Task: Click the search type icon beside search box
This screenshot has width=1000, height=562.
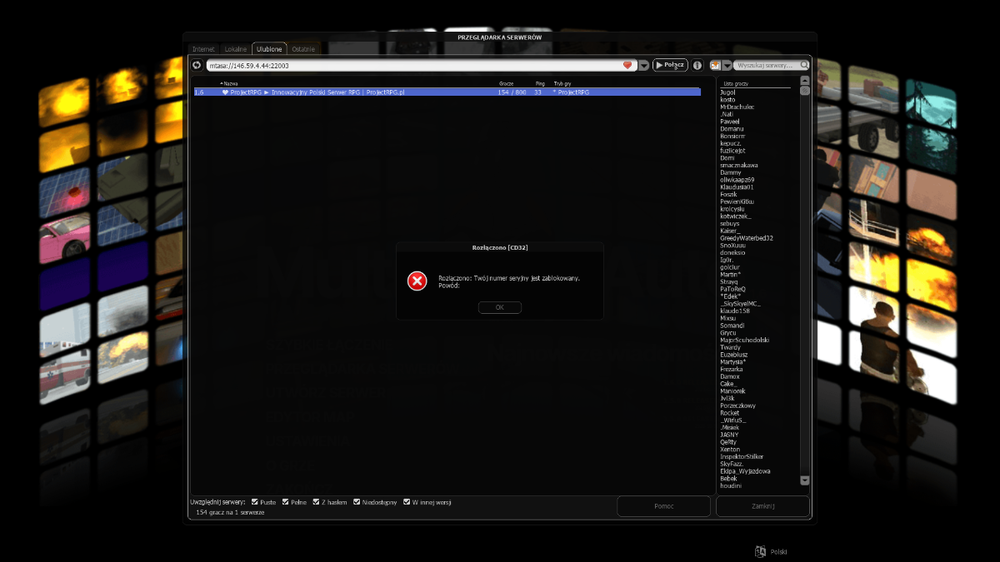Action: click(715, 65)
